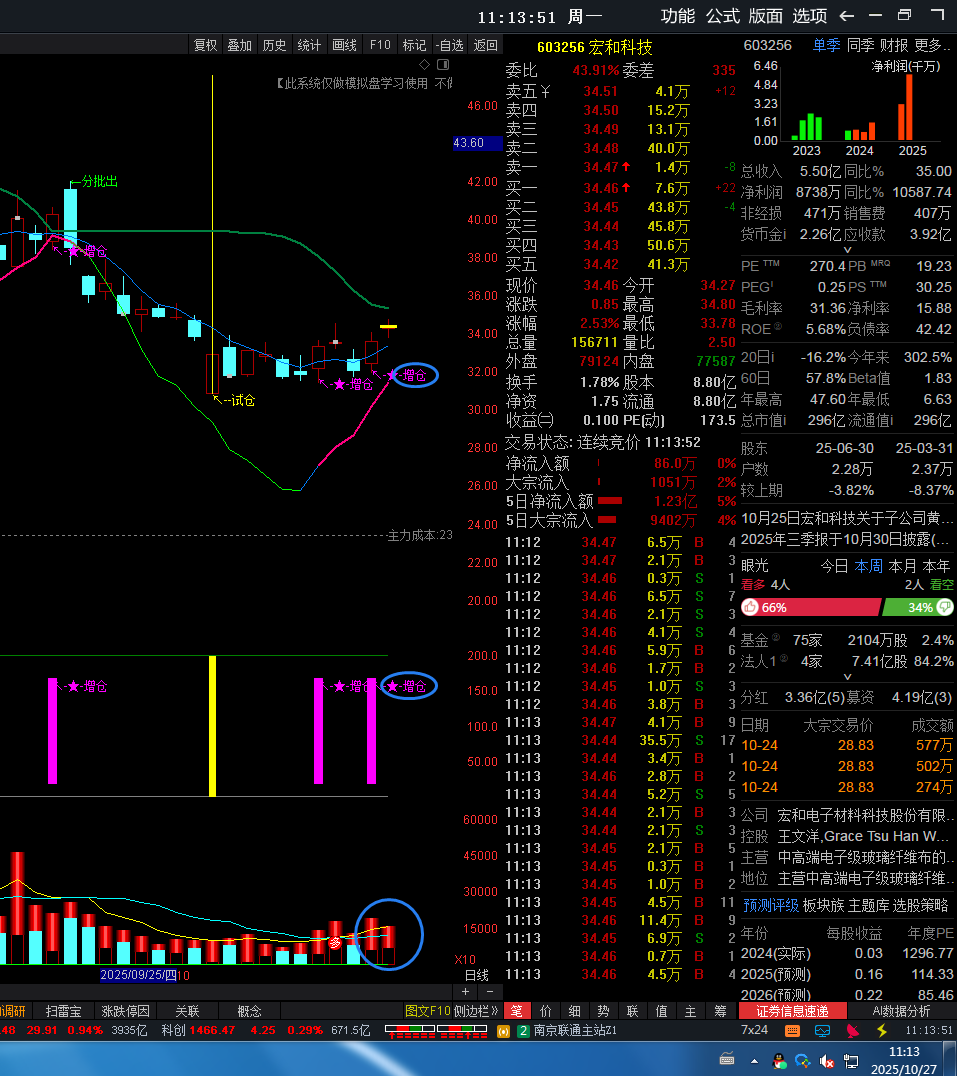The width and height of the screenshot is (957, 1076).
Task: Open the announcement about 三季报 disclosure
Action: pyautogui.click(x=846, y=539)
